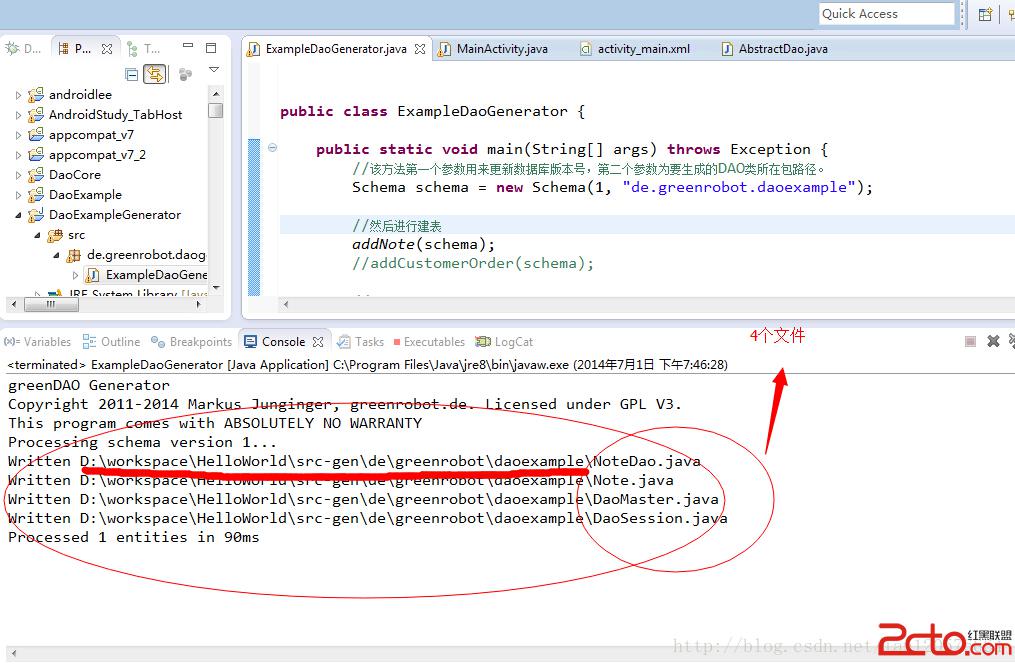1015x666 pixels.
Task: Click the terminated ExampleDaoGenerator status line
Action: click(368, 365)
